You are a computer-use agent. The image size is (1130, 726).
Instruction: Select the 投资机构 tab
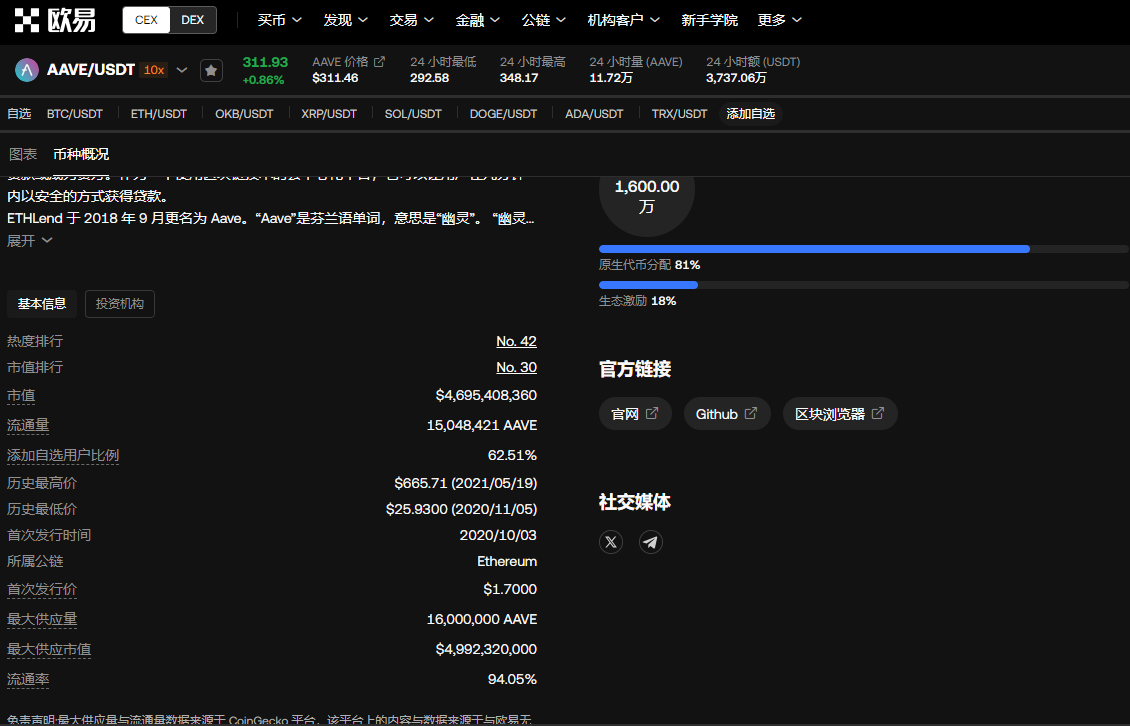tap(120, 304)
